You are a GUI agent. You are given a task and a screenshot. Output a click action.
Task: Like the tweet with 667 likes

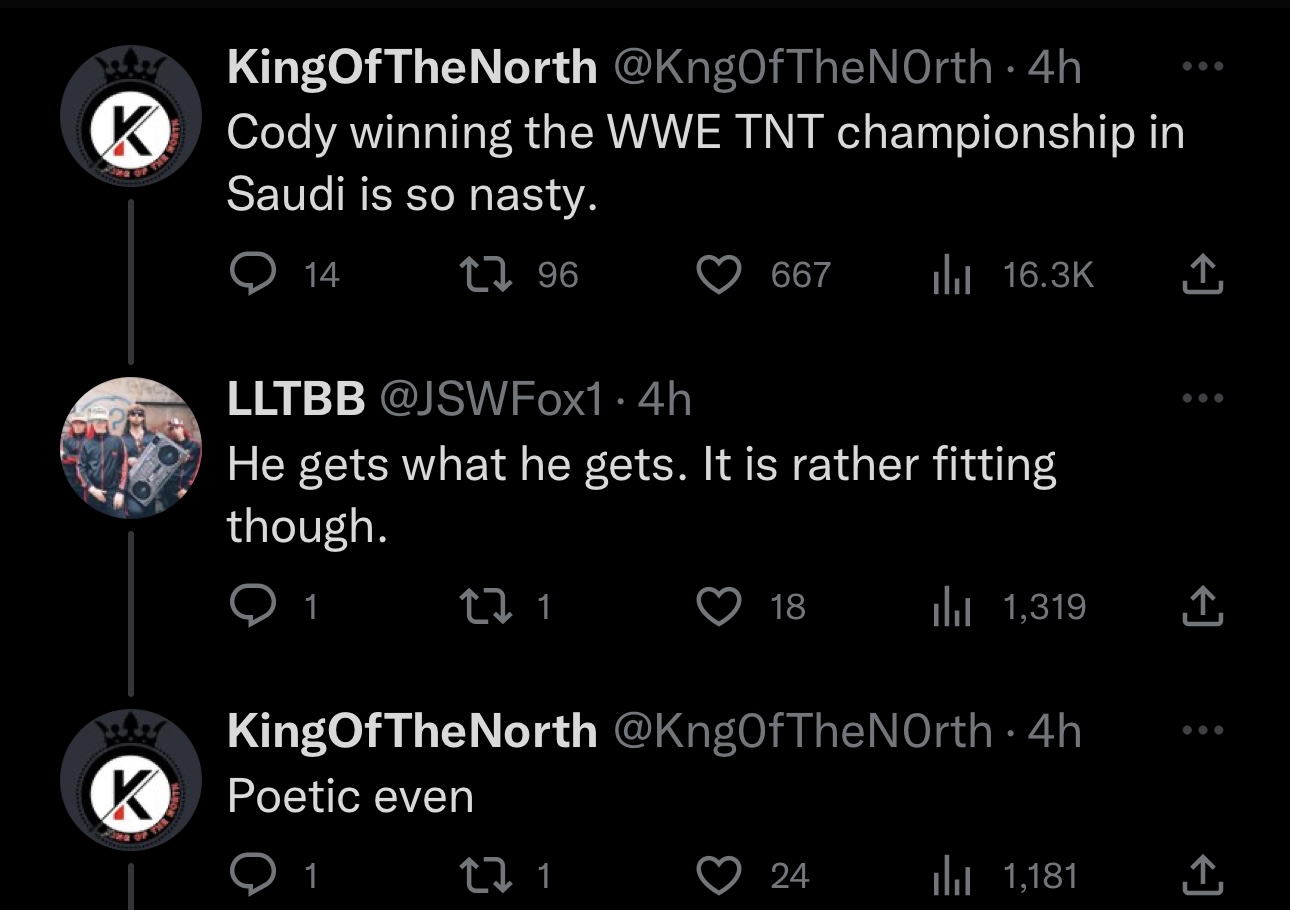coord(717,274)
